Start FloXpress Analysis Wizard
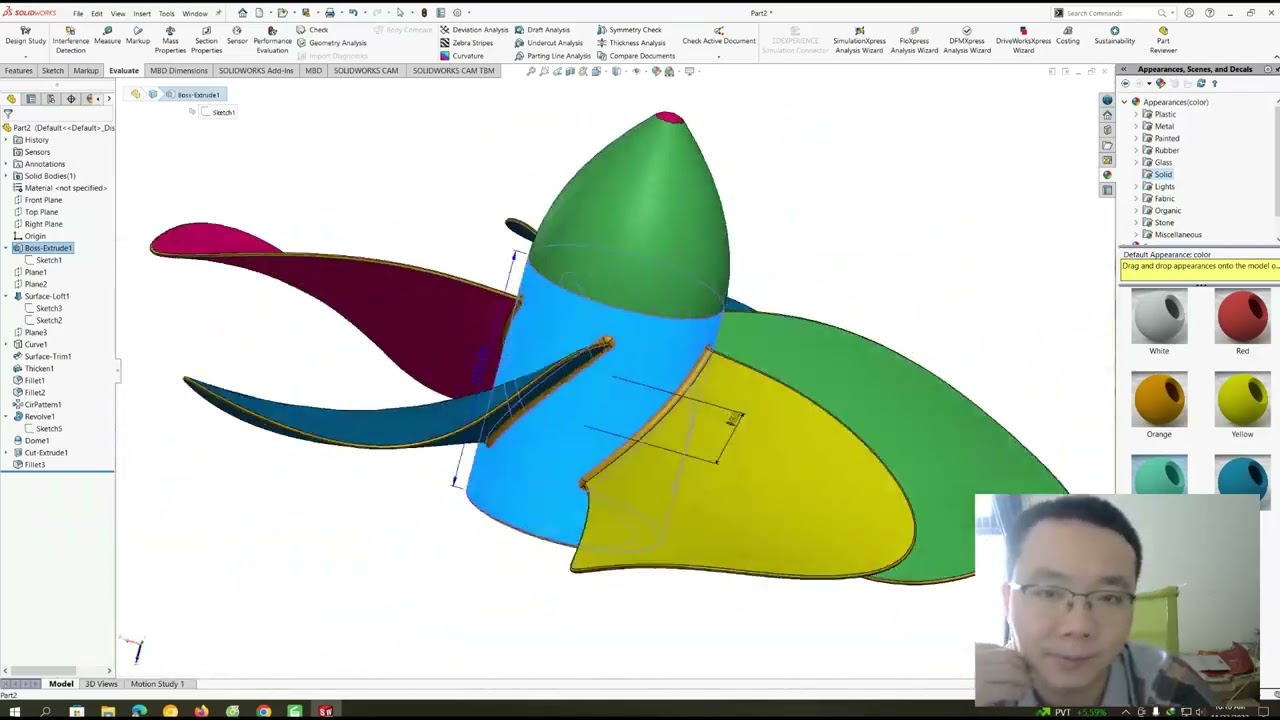Image resolution: width=1280 pixels, height=720 pixels. (914, 40)
